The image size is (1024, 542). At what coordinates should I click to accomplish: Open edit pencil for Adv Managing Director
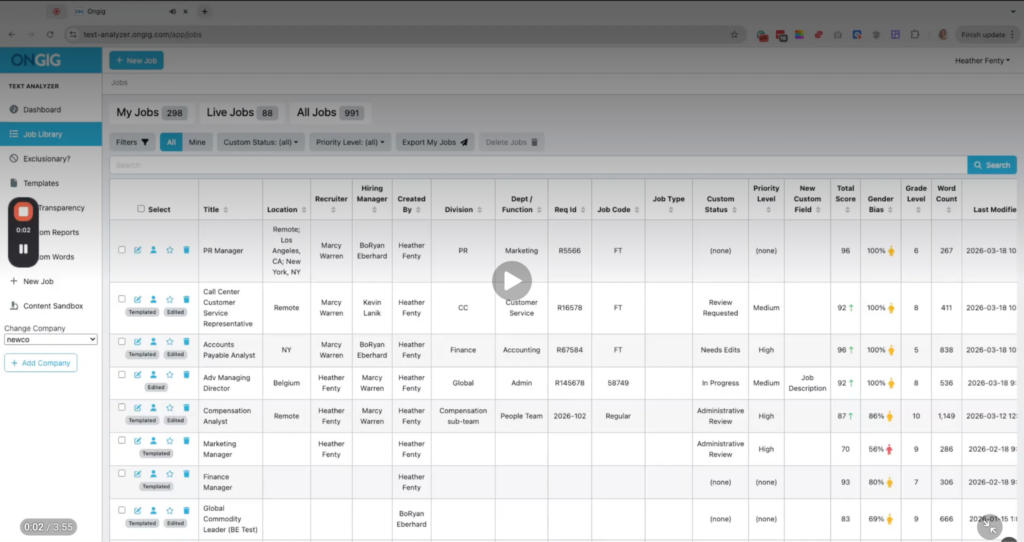coord(137,375)
